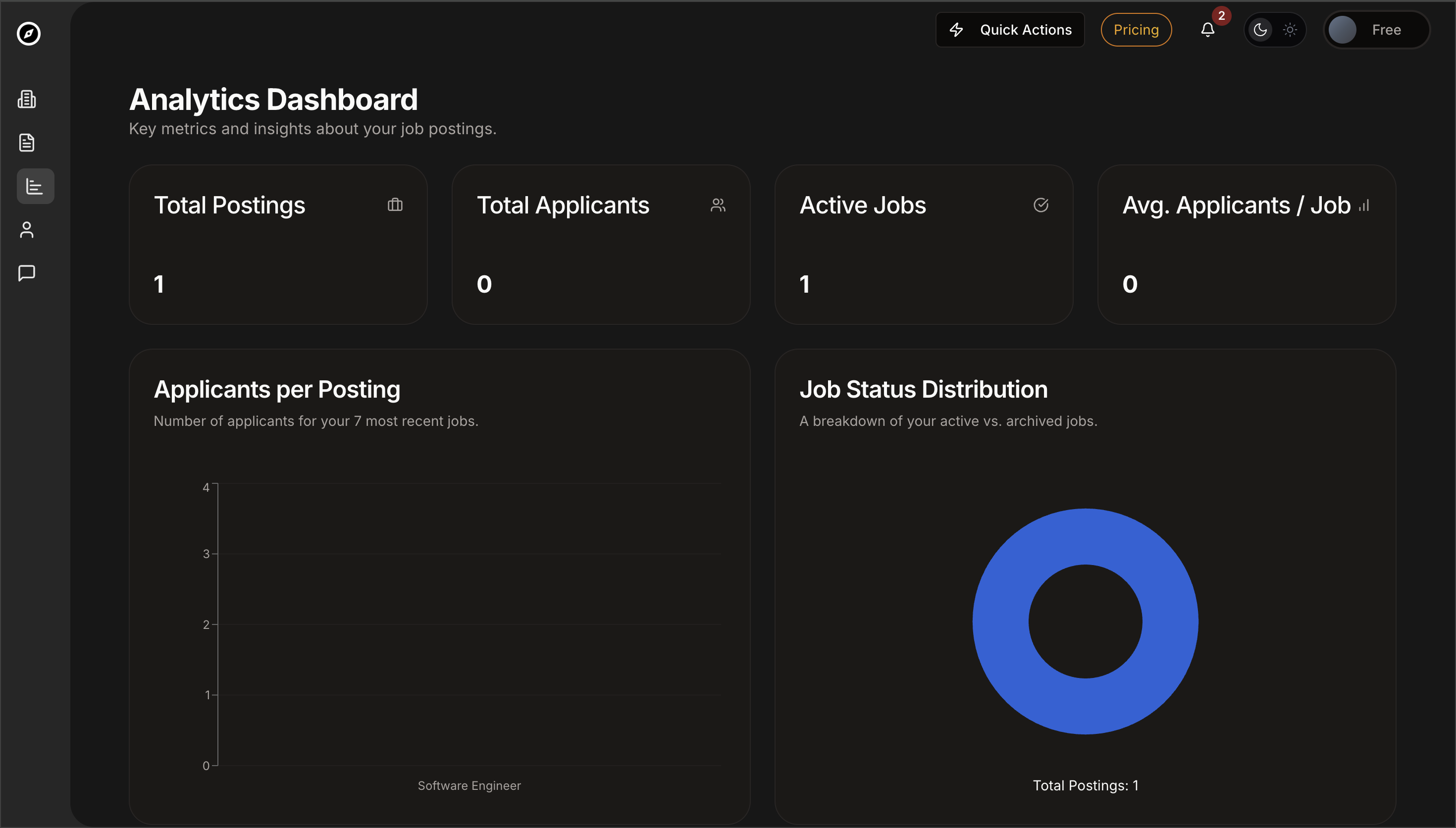Image resolution: width=1456 pixels, height=828 pixels.
Task: Click the bar chart icon in Avg. Applicants
Action: coord(1364,206)
